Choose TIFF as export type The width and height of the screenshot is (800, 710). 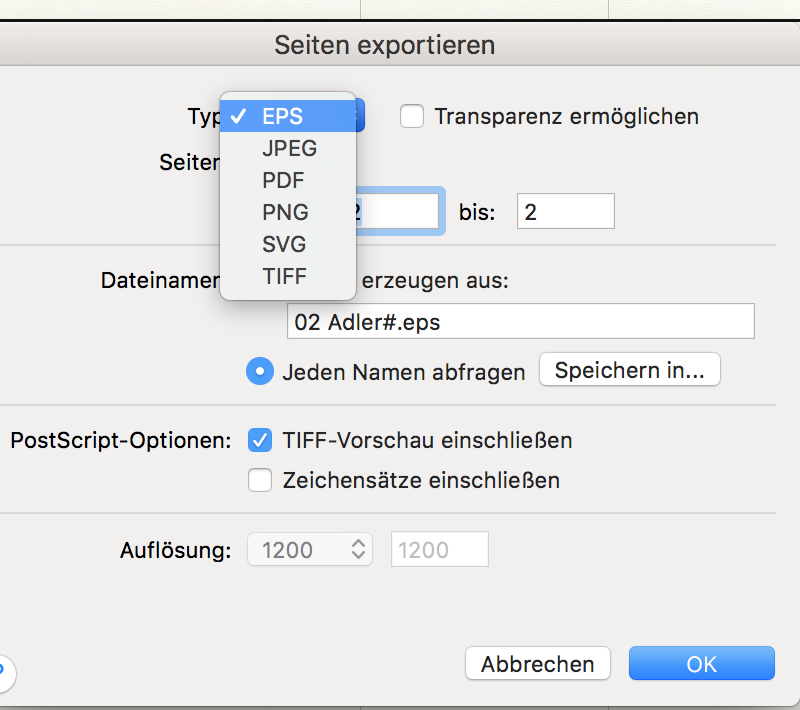tap(284, 276)
